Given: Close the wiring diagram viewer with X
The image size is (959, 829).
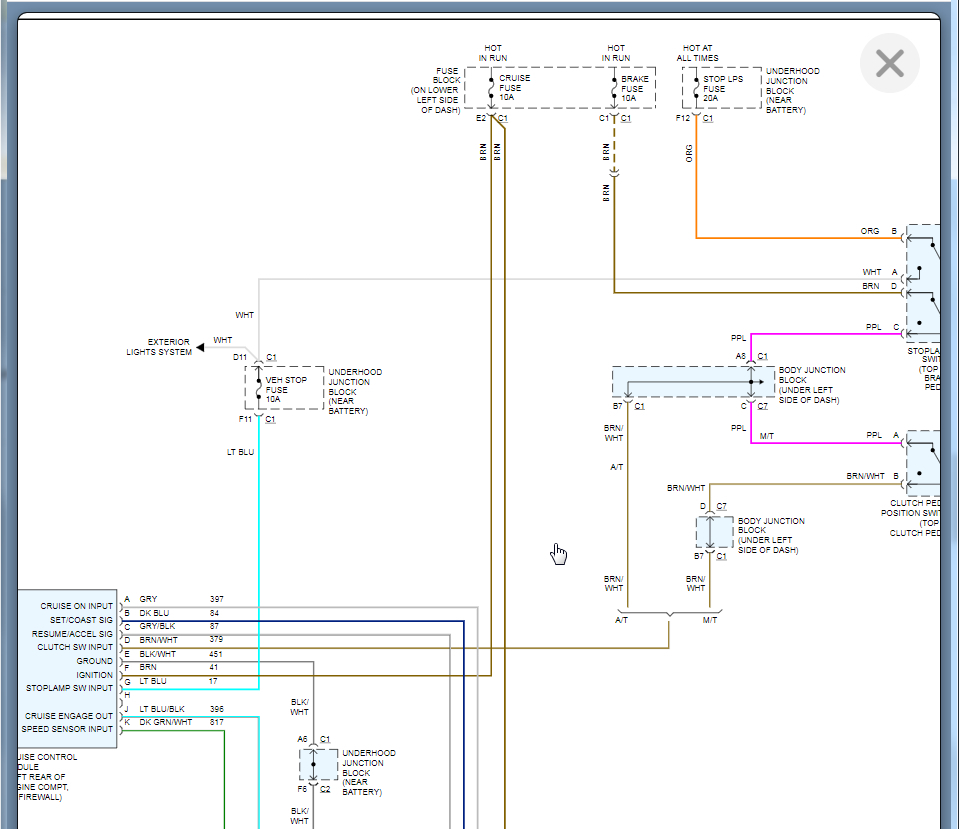Looking at the screenshot, I should [x=889, y=64].
